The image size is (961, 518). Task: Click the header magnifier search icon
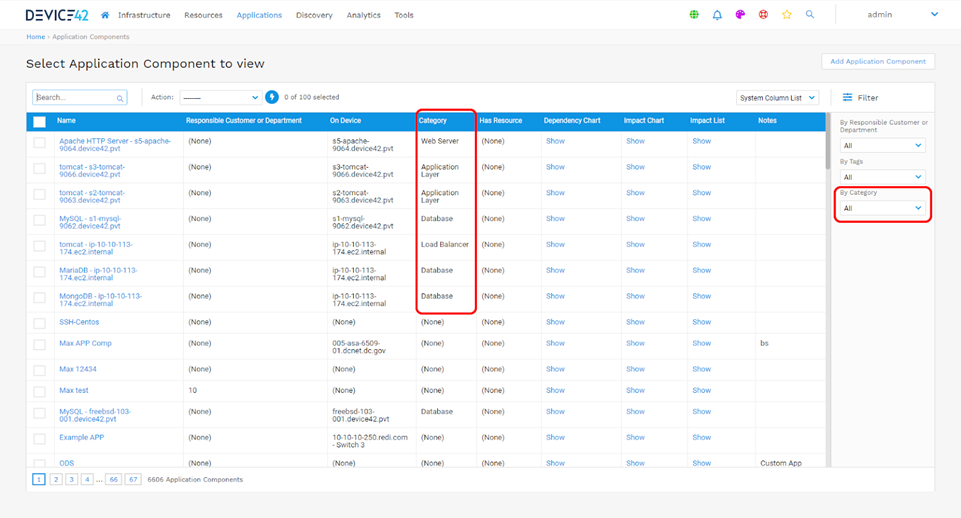[x=810, y=15]
